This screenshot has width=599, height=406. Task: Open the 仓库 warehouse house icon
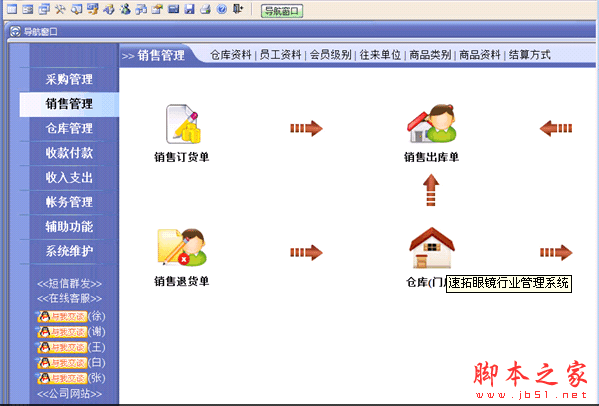coord(432,247)
